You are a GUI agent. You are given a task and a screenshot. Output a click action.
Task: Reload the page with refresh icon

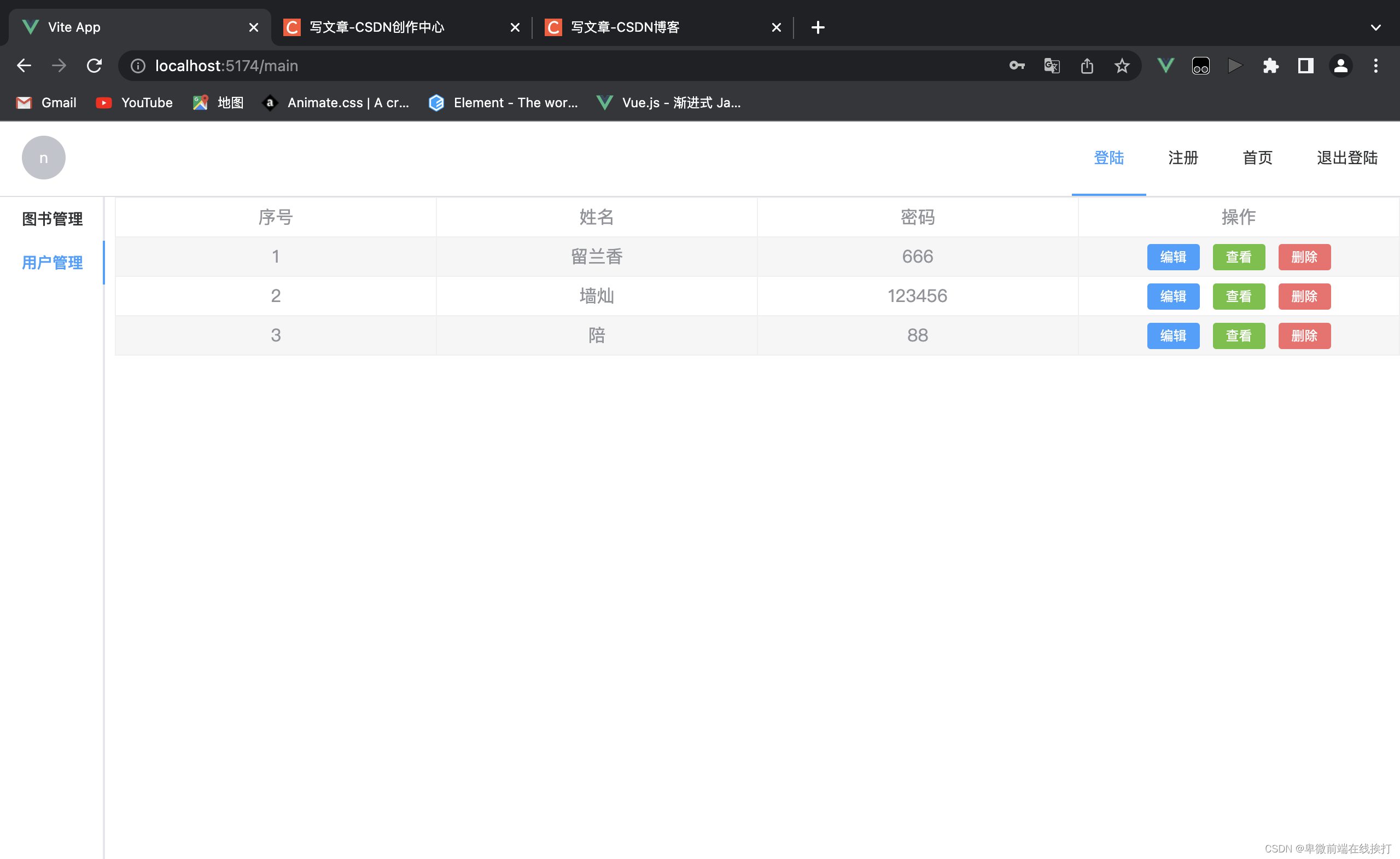(x=94, y=66)
